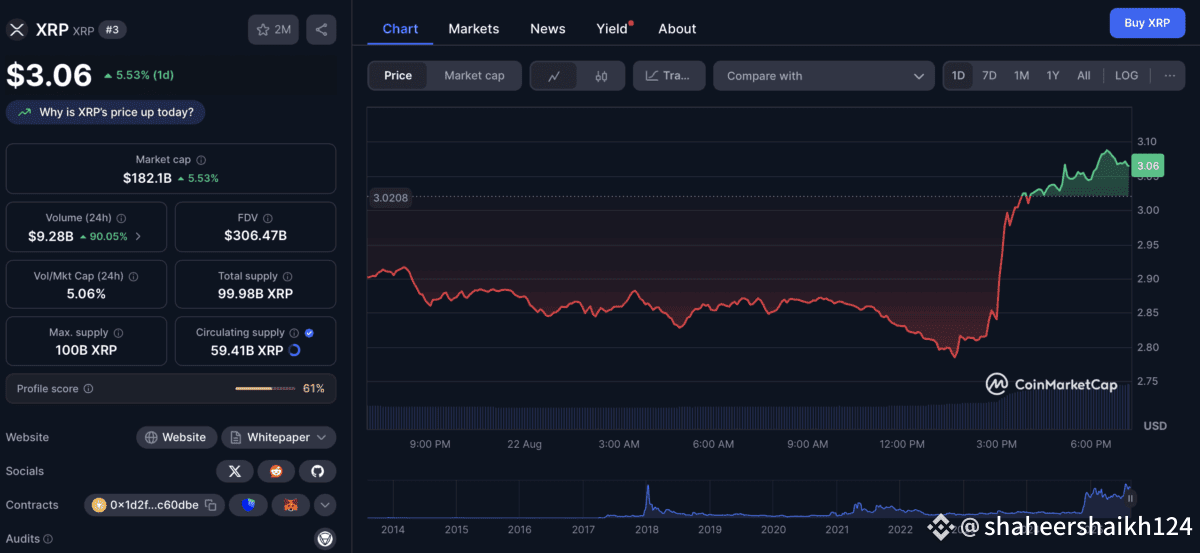The image size is (1200, 553).
Task: Open Reddit social link
Action: tap(276, 471)
